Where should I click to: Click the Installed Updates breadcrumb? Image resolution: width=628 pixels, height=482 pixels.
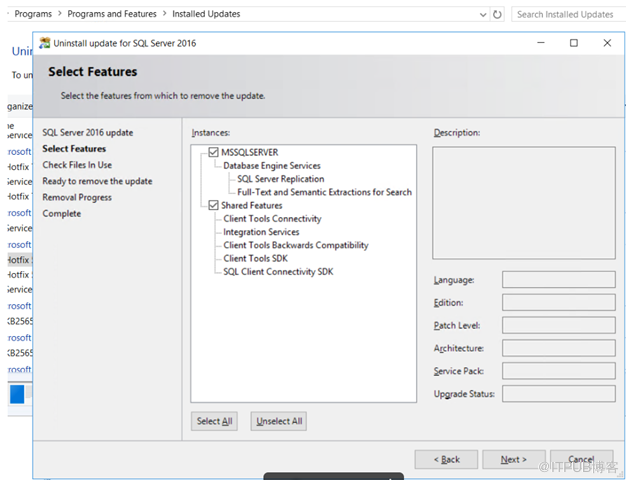[206, 14]
